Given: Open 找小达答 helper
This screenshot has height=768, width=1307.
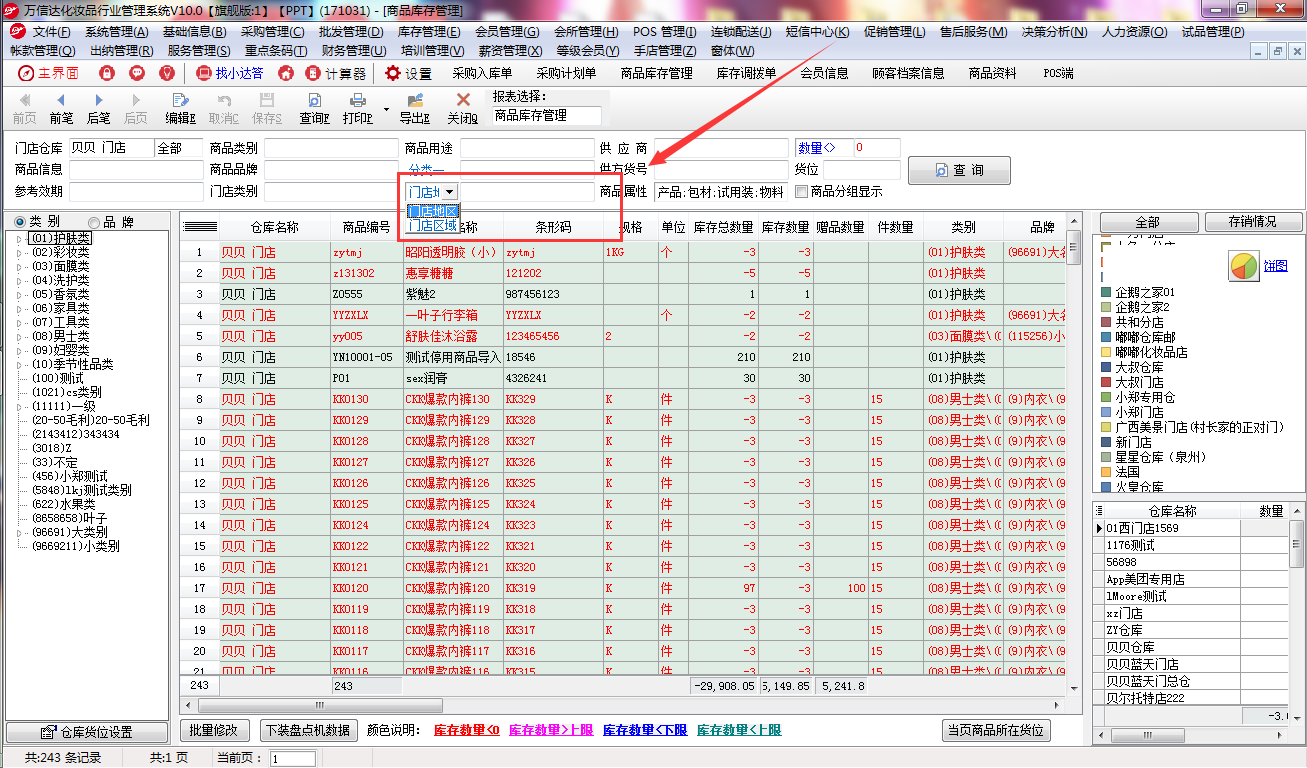Looking at the screenshot, I should [x=230, y=73].
